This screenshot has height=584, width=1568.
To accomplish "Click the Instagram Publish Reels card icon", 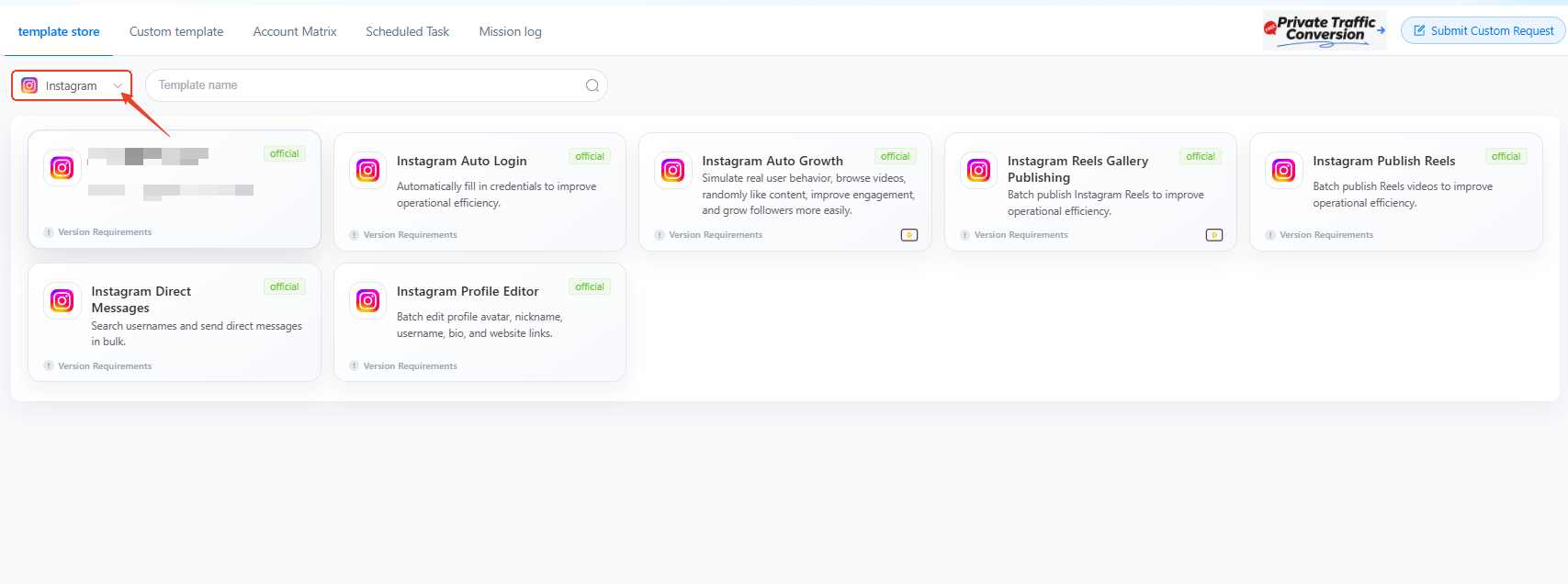I will pos(1284,170).
